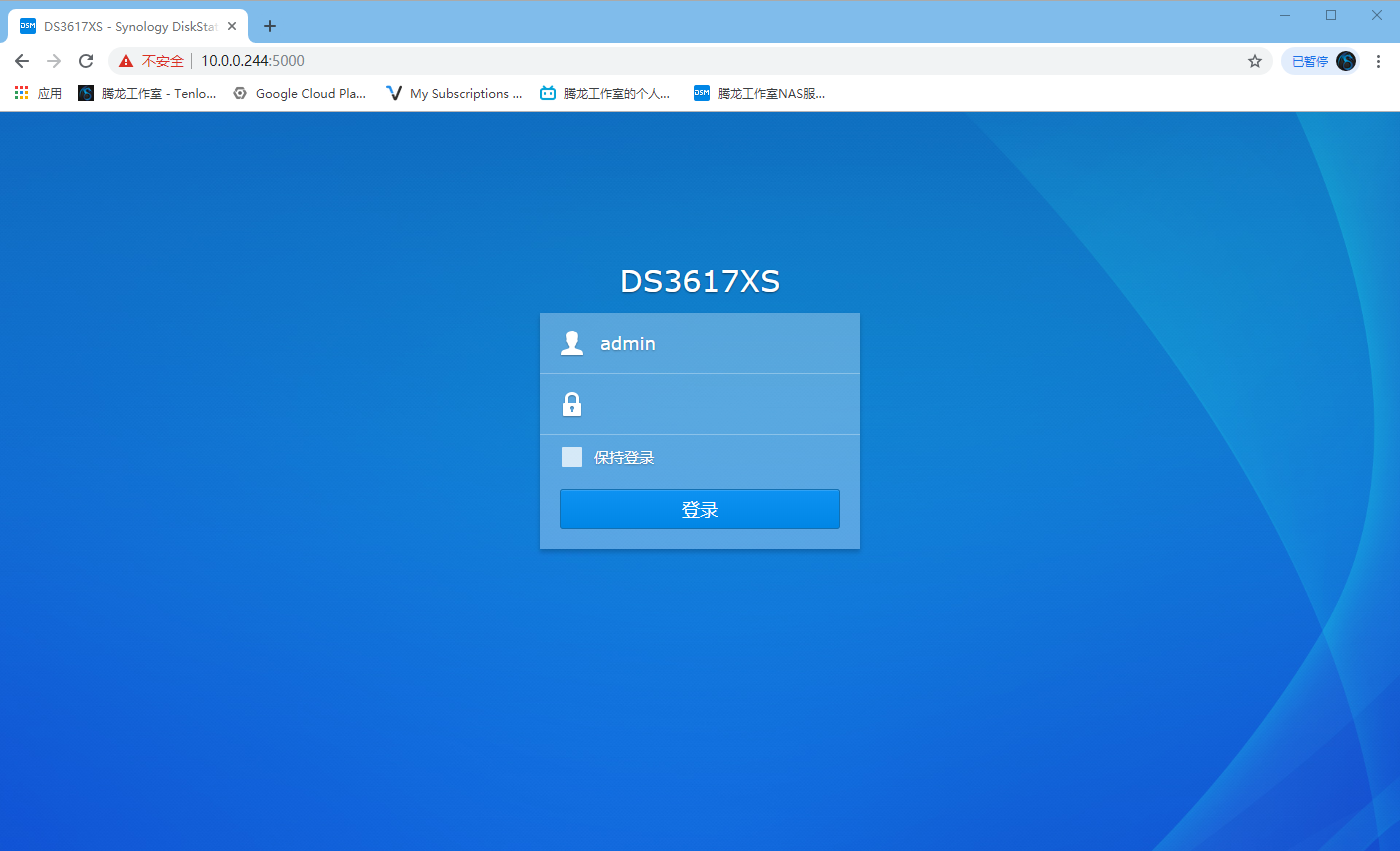Bookmark this page with star icon

(1255, 61)
